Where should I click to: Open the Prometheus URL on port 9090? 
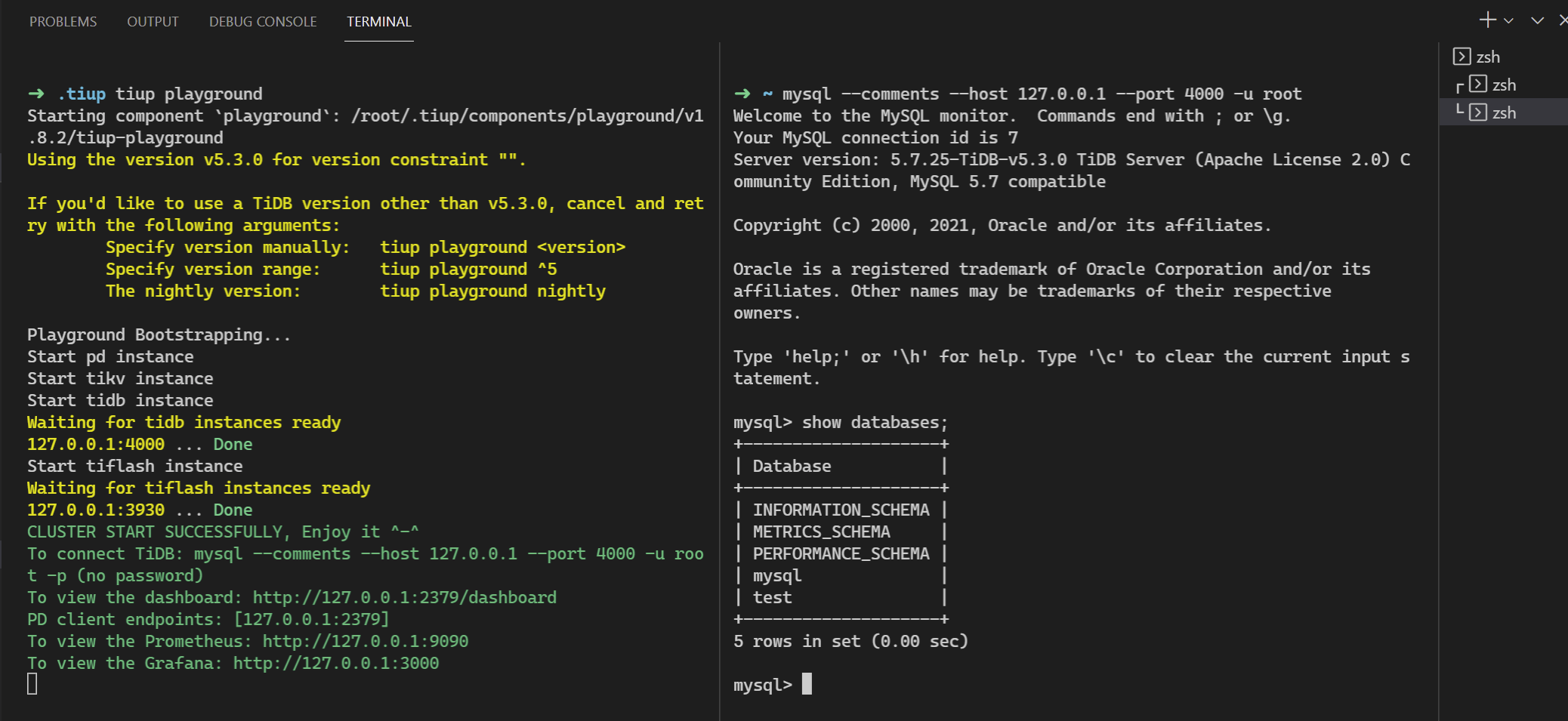(x=365, y=641)
